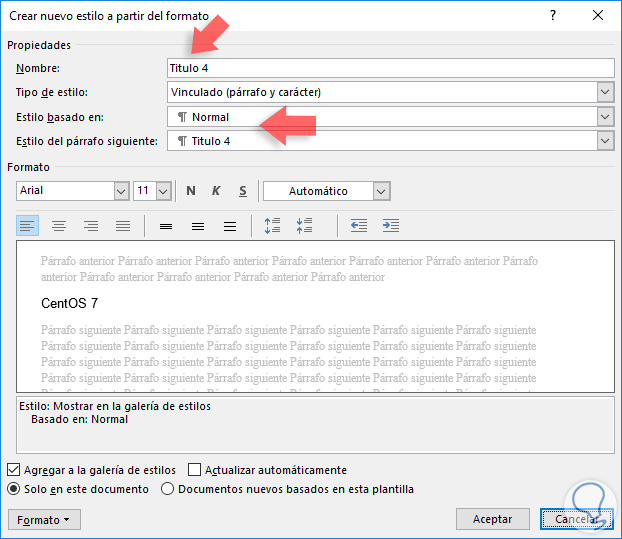Open the Formato button menu

click(44, 520)
